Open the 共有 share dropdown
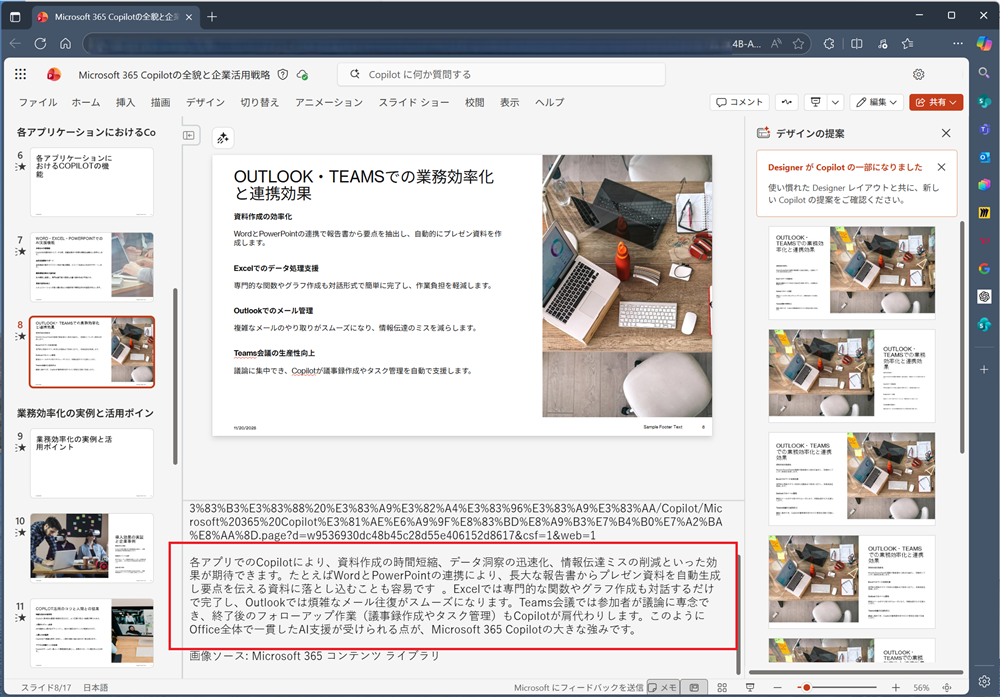1000x697 pixels. tap(936, 102)
